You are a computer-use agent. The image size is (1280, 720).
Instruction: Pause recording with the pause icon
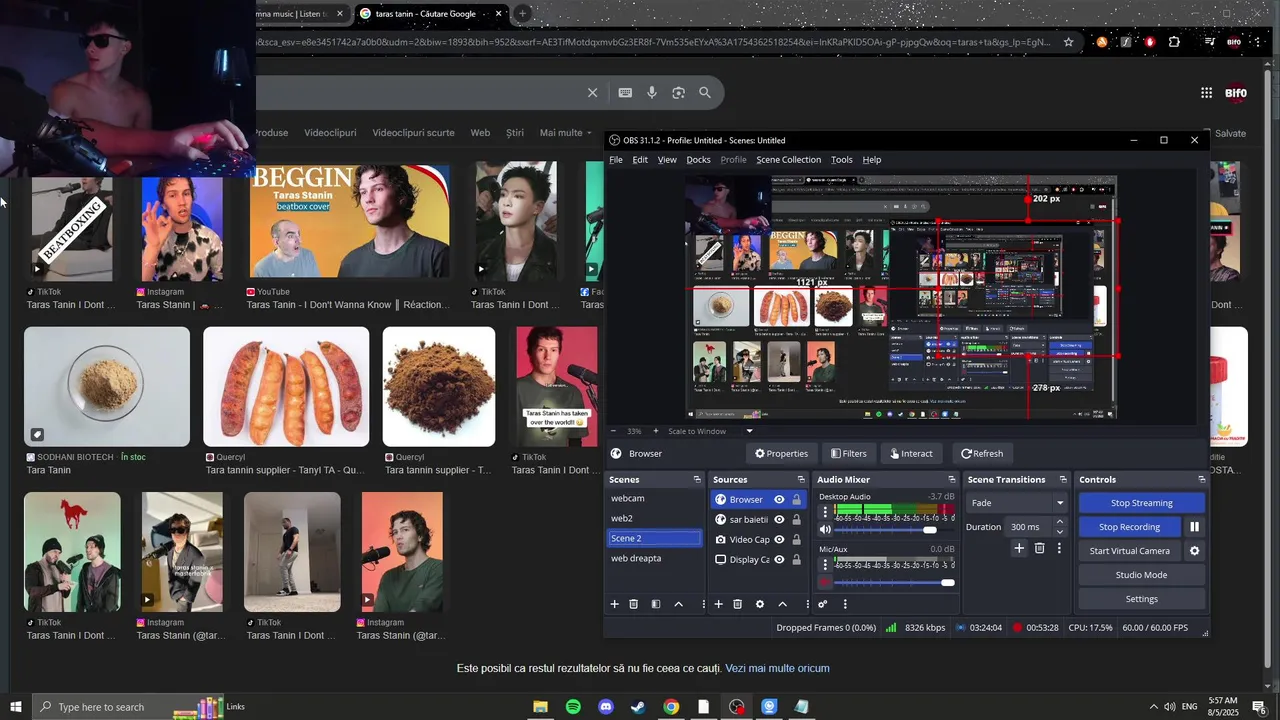click(1194, 527)
